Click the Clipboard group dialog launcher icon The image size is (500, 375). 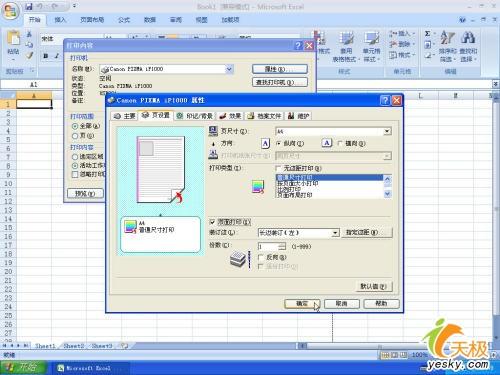[x=32, y=70]
